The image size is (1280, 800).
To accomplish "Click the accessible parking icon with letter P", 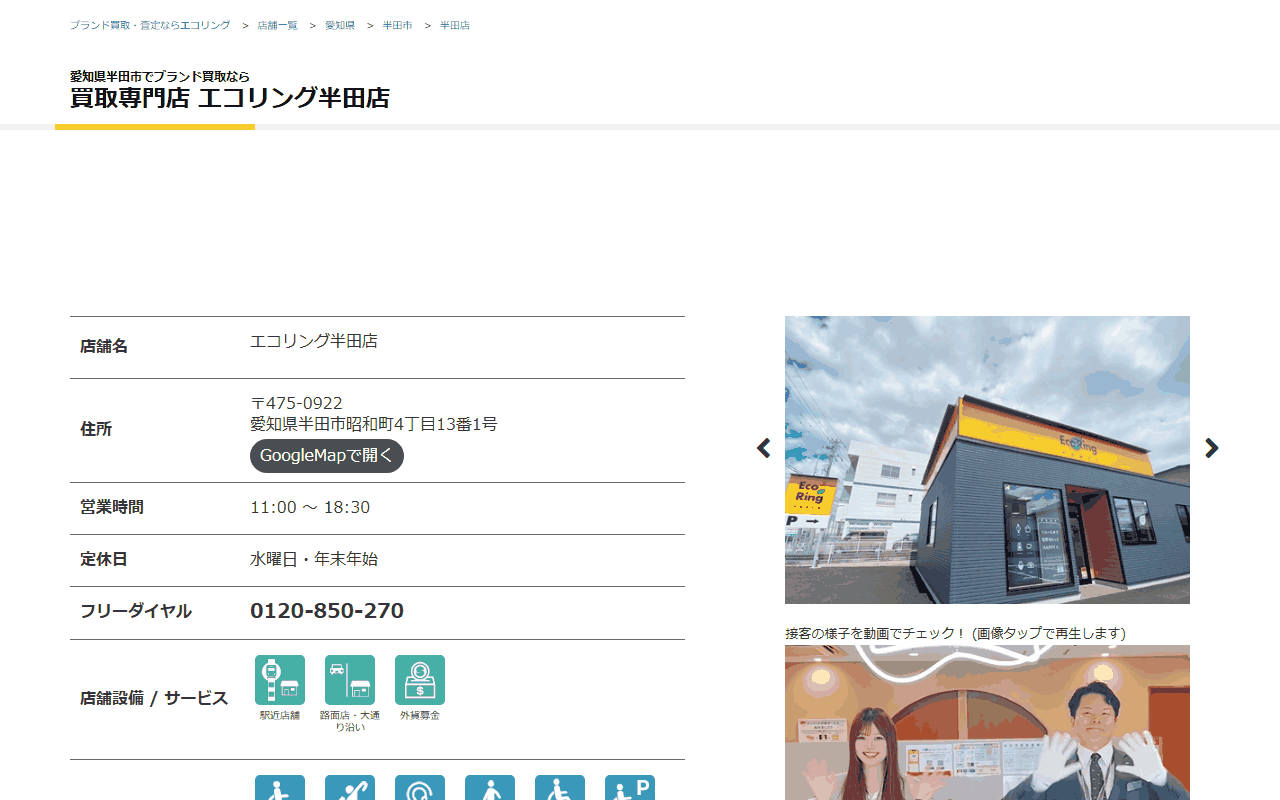I will pyautogui.click(x=630, y=788).
